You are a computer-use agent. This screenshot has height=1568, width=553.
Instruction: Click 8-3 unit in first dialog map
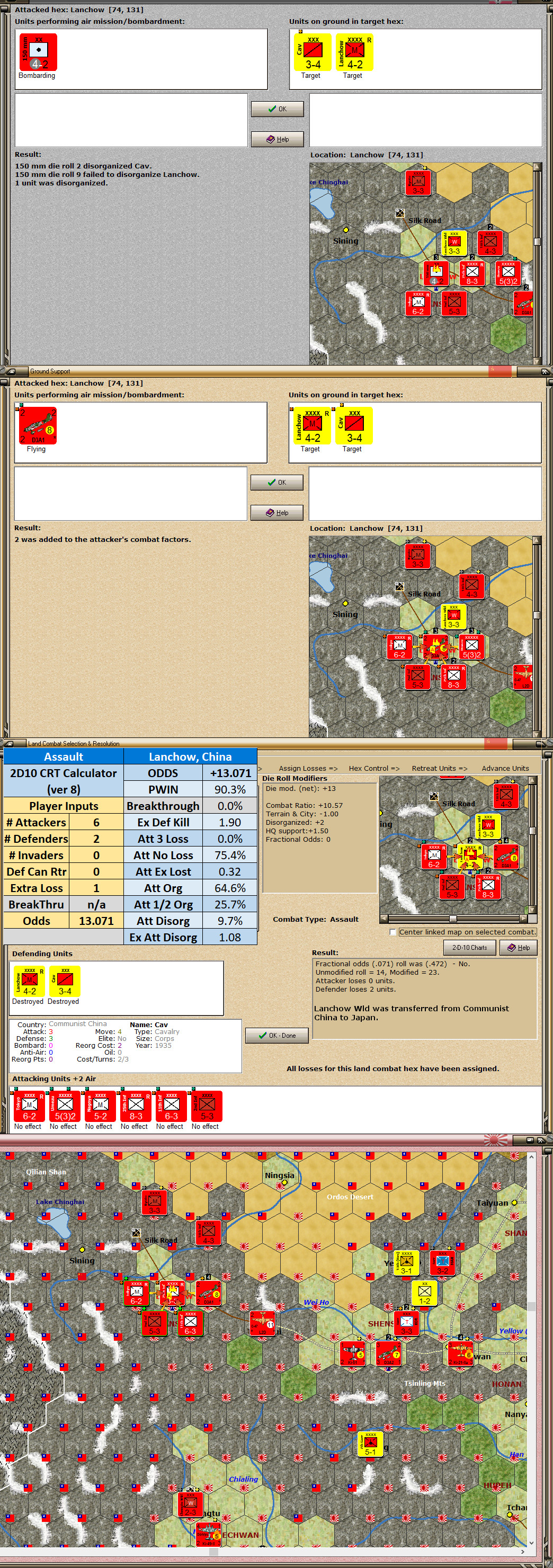coord(472,273)
